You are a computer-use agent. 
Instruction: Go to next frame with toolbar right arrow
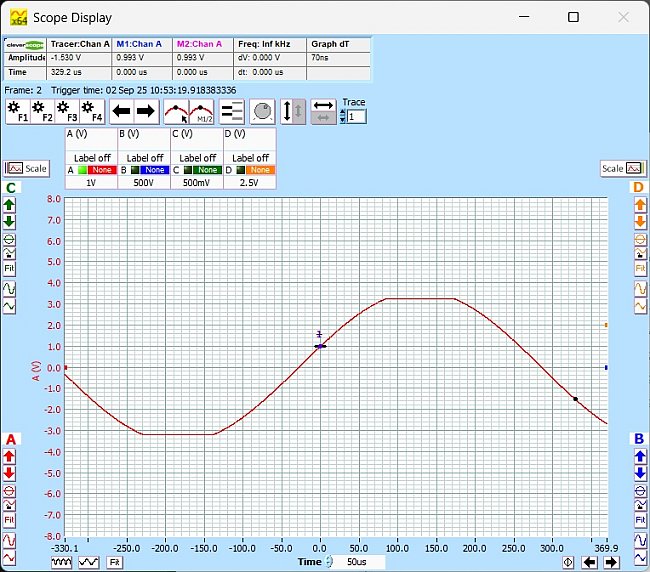[146, 111]
